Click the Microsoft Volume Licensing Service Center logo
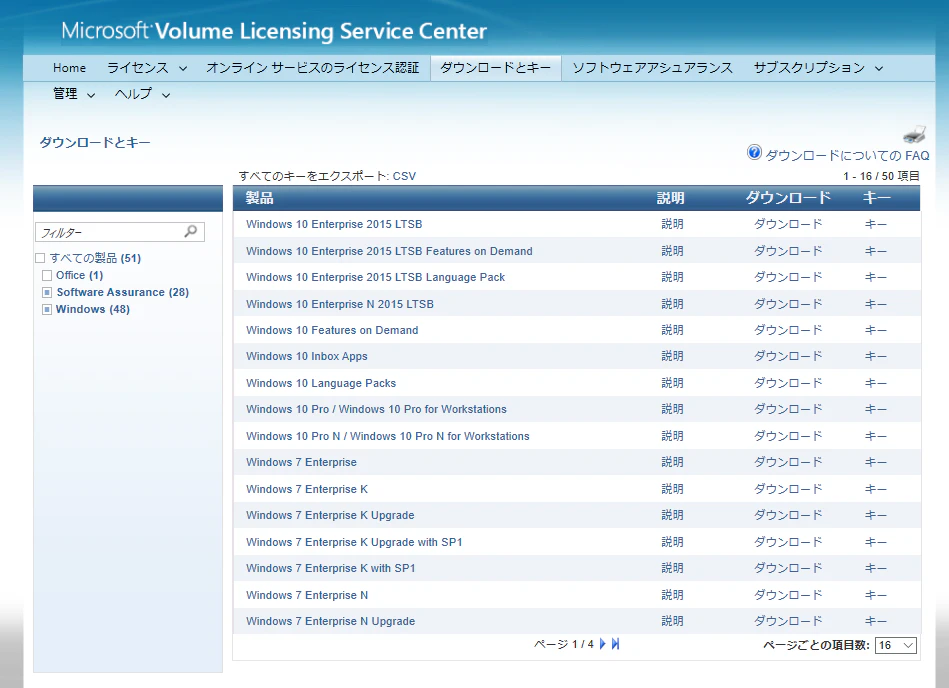 coord(274,31)
